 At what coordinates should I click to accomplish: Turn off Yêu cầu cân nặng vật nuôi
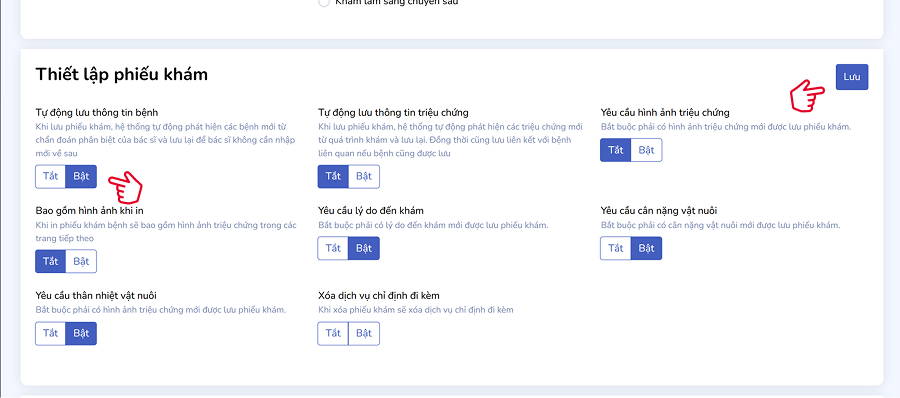[x=616, y=248]
